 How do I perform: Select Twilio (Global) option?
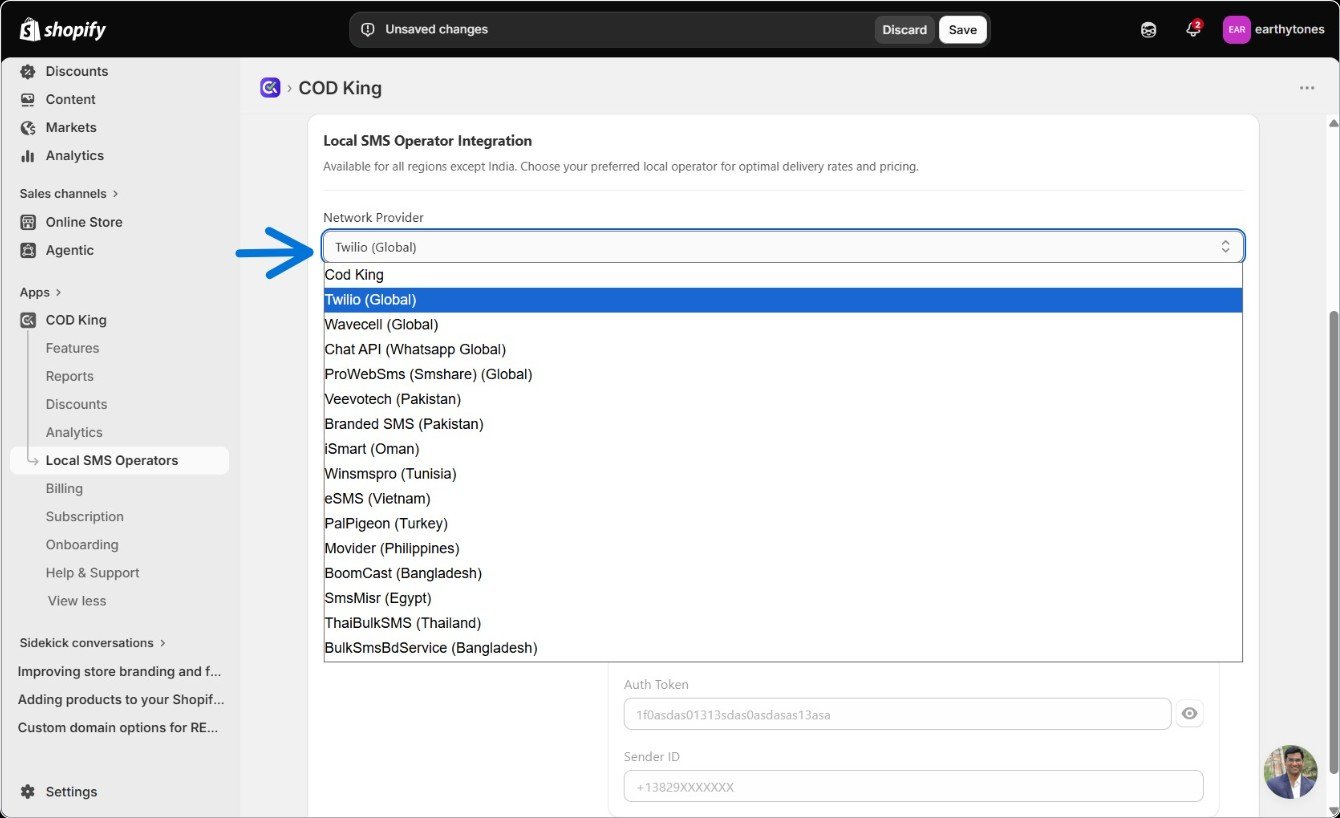tap(783, 300)
